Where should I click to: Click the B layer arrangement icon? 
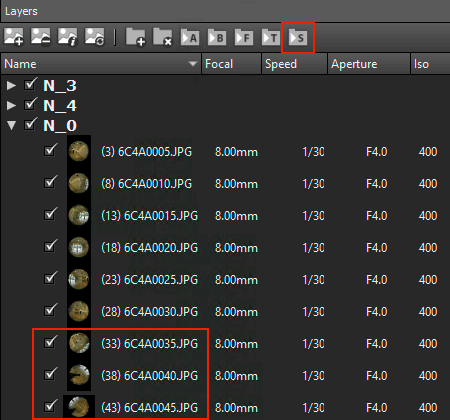[217, 37]
